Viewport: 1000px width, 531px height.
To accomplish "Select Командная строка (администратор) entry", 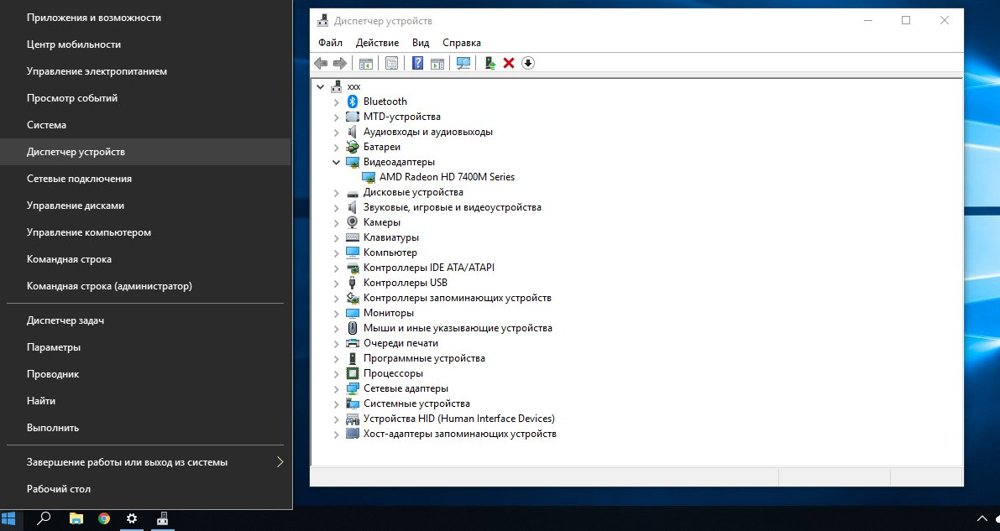I will [146, 286].
